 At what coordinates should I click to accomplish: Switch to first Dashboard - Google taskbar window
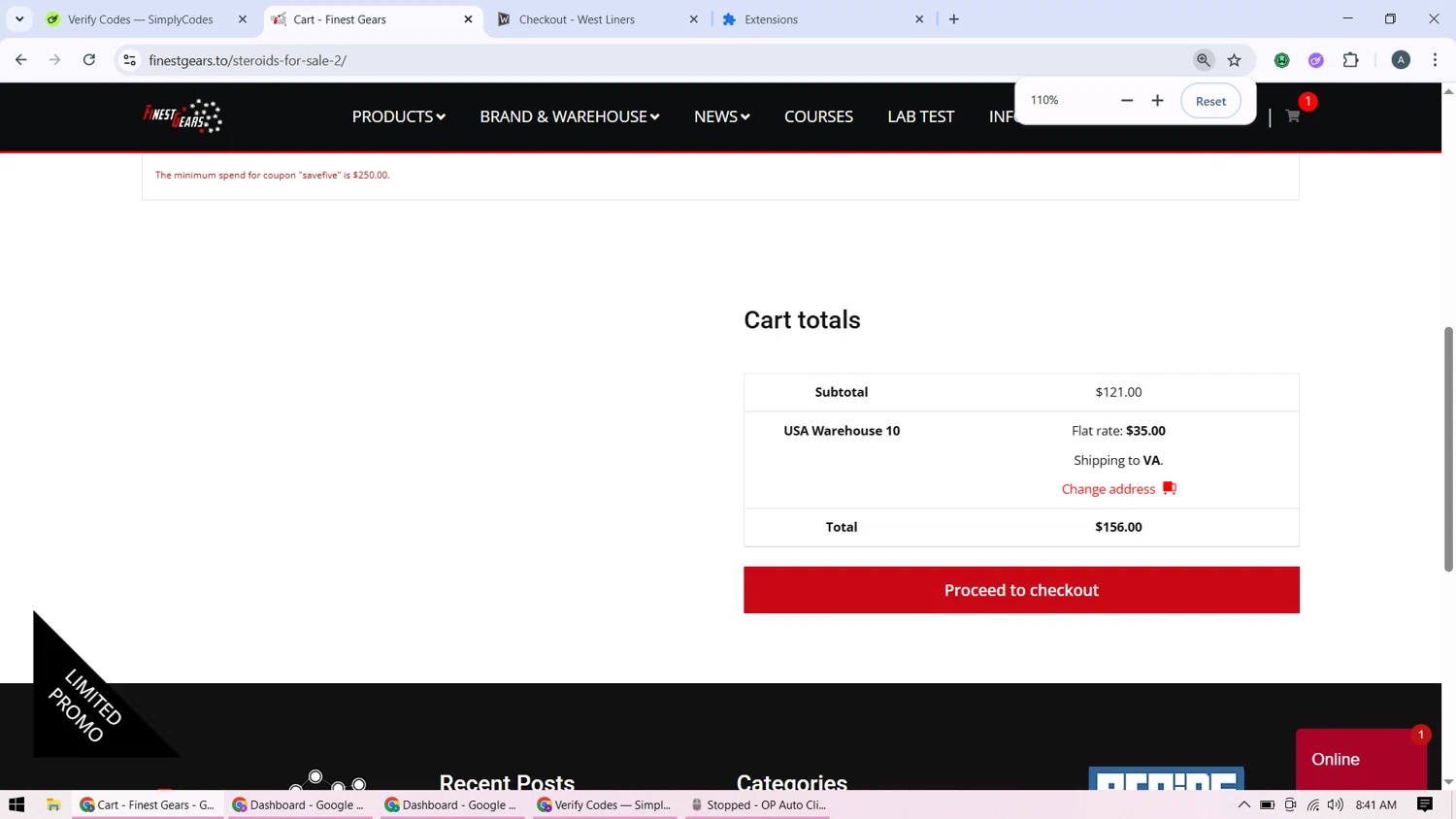click(300, 804)
